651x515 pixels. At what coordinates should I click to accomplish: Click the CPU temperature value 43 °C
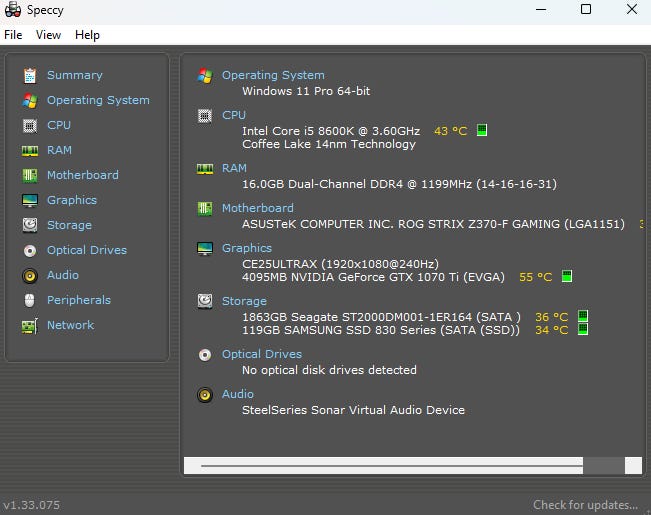450,131
